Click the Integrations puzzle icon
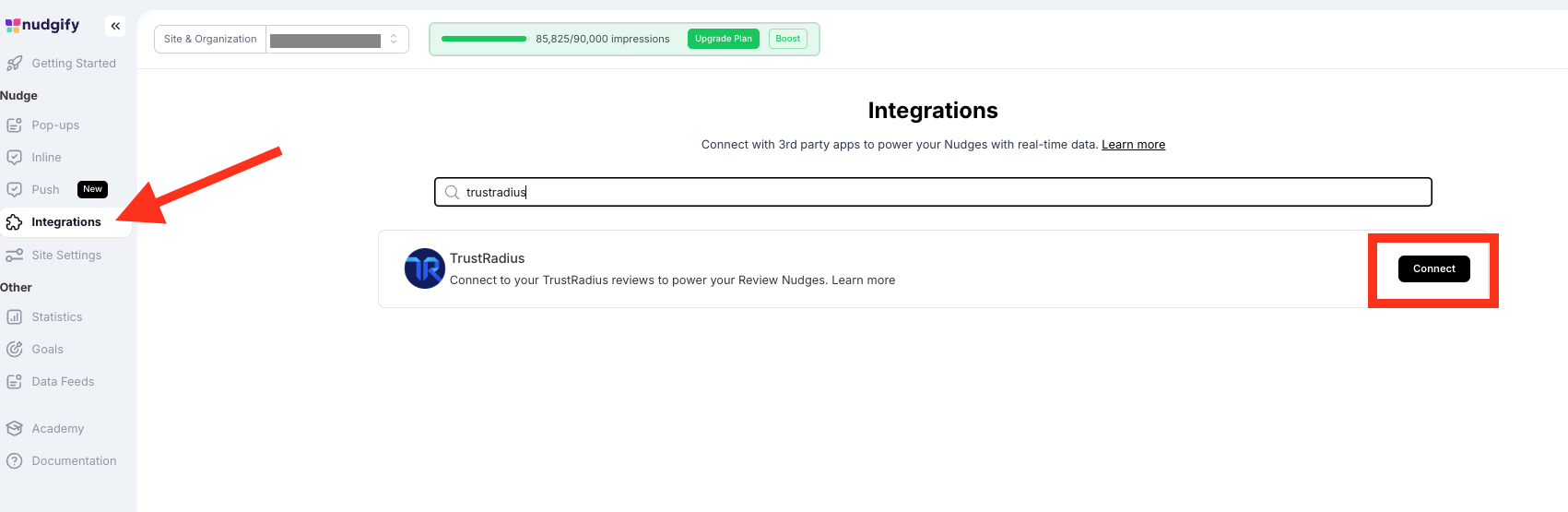1568x512 pixels. [14, 222]
